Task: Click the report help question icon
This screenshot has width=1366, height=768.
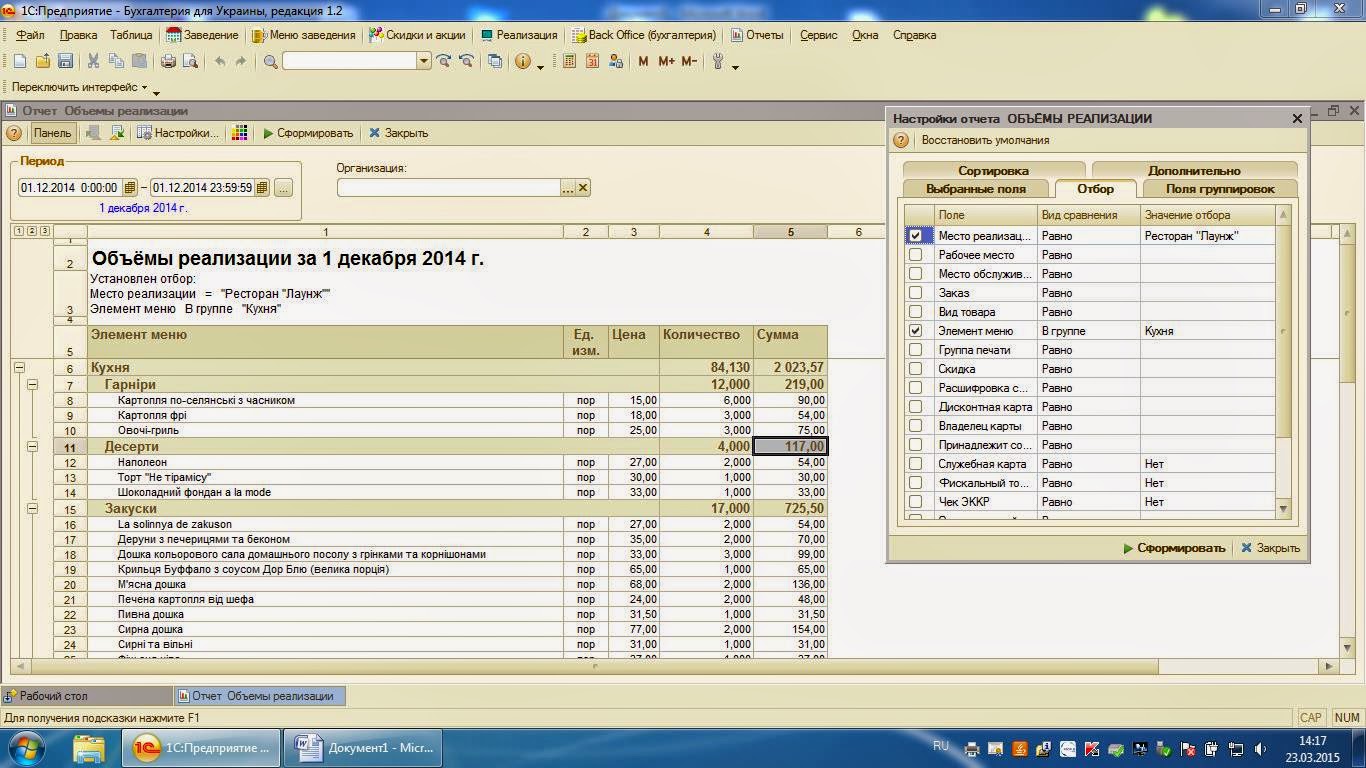Action: pyautogui.click(x=14, y=133)
